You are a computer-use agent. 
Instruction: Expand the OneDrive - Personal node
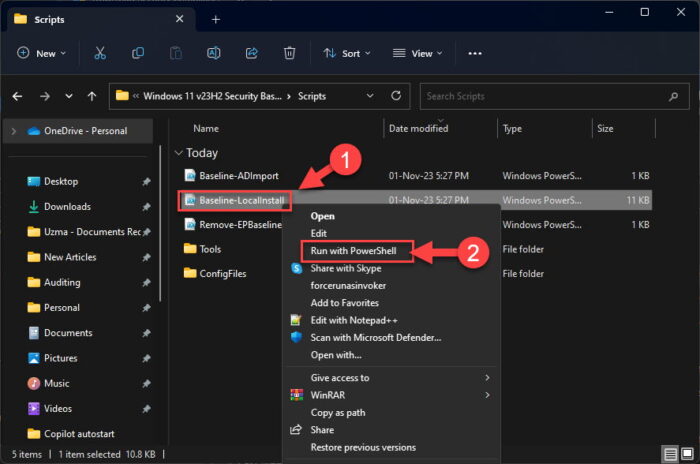click(x=14, y=131)
